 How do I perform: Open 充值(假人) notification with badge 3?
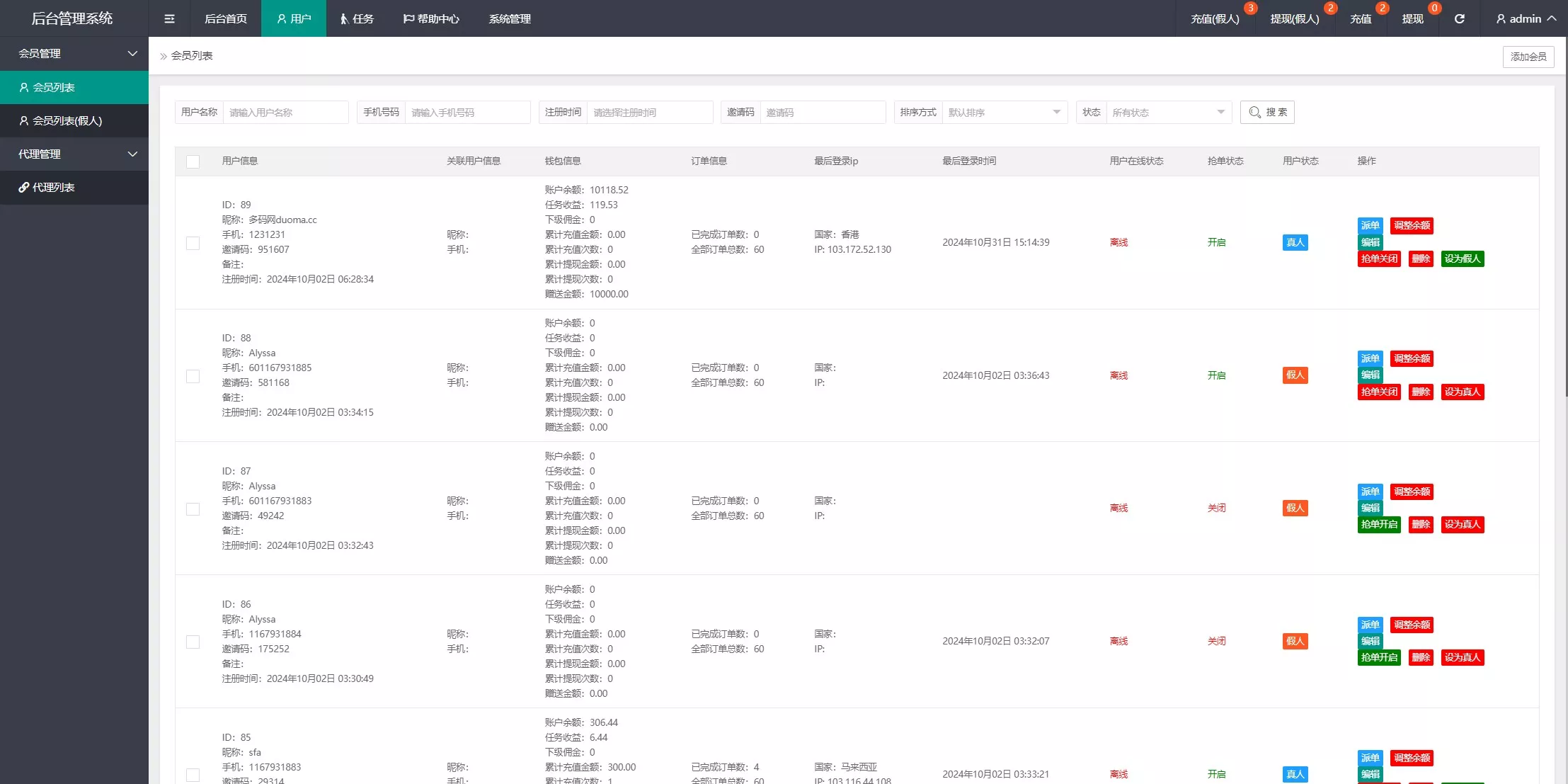(1215, 18)
